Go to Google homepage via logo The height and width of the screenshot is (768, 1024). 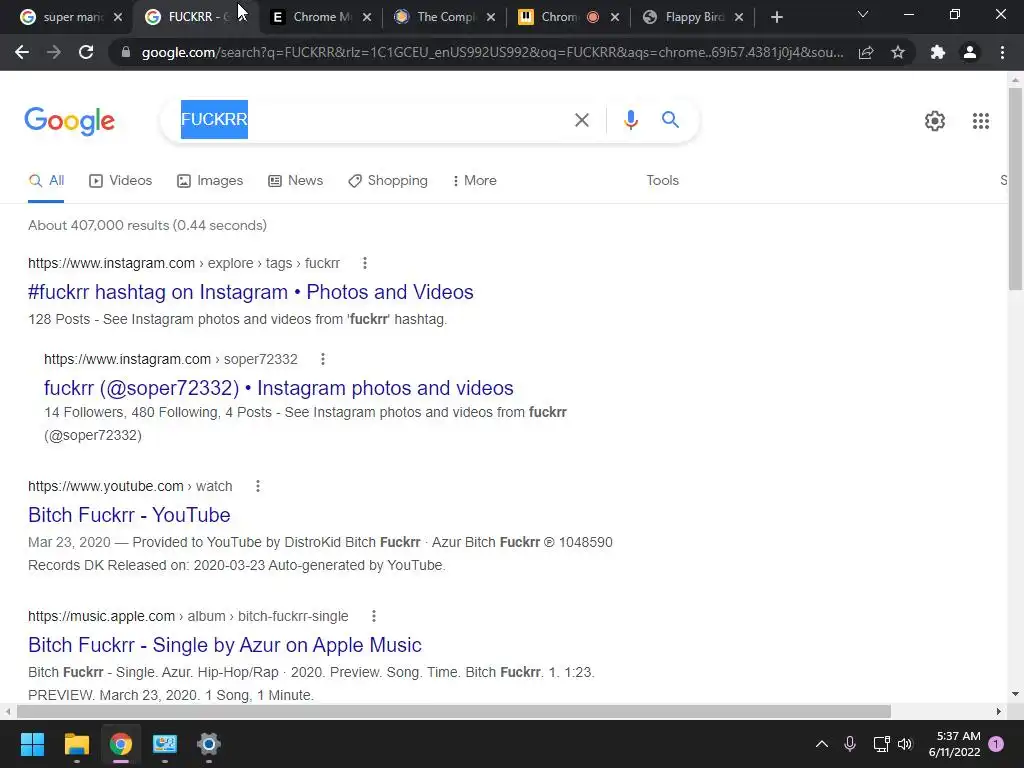click(x=70, y=121)
